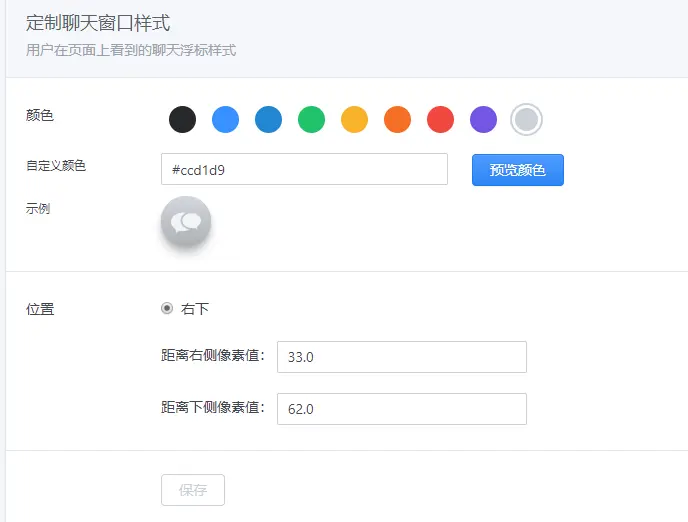Choose the light blue color swatch
The image size is (688, 522).
pyautogui.click(x=225, y=119)
